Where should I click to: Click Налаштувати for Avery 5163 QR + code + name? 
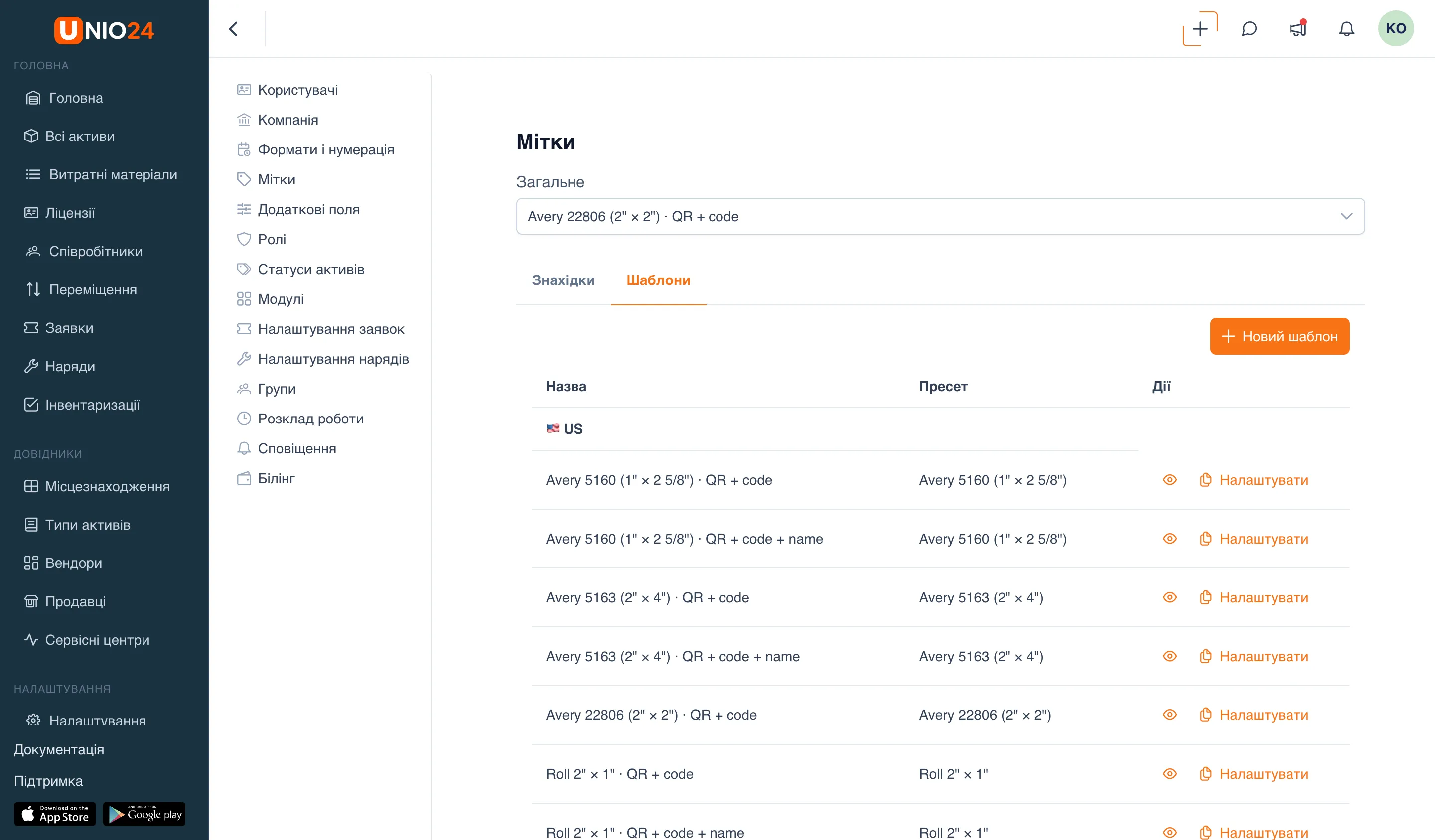point(1254,656)
